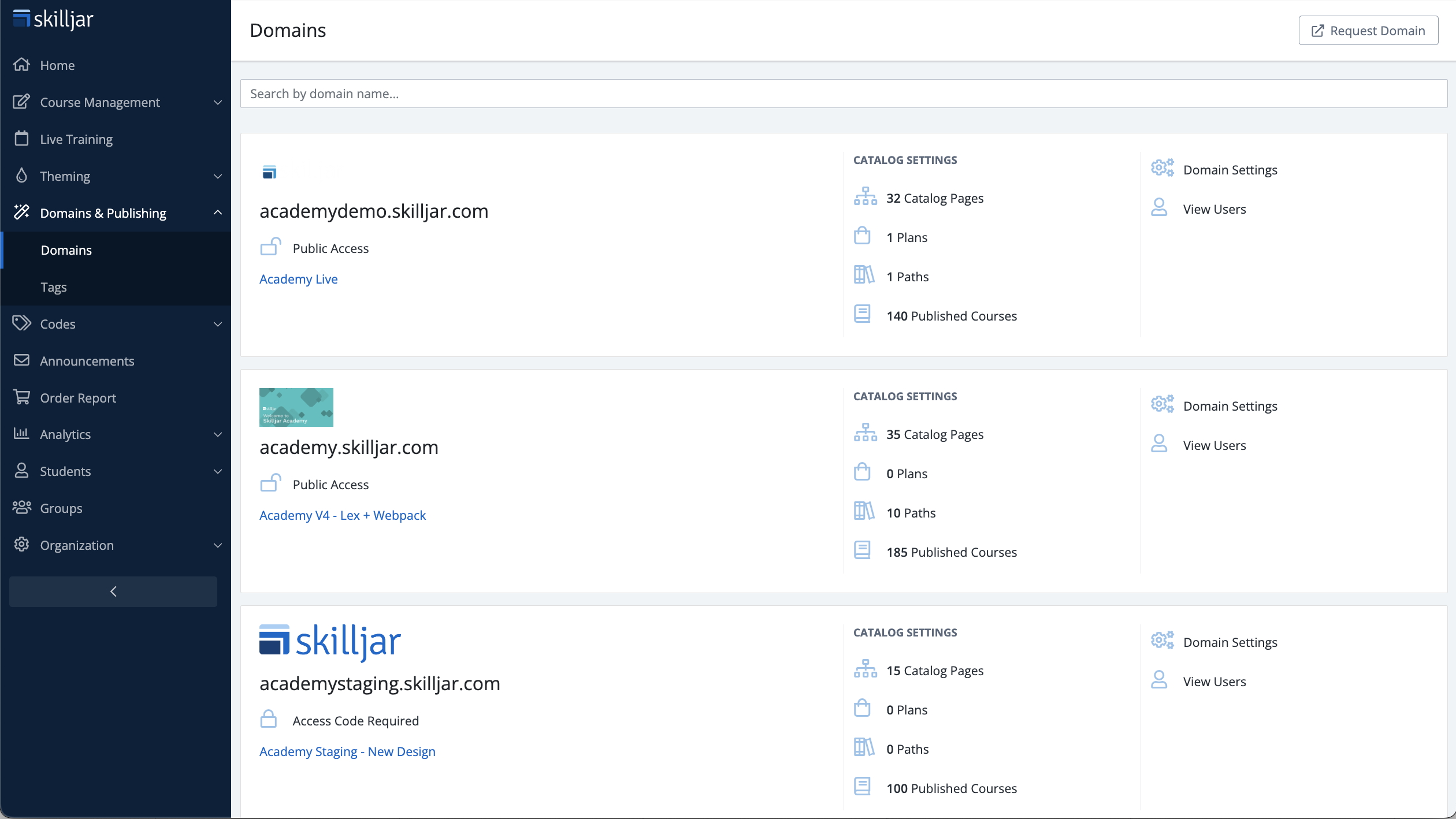Click the Codes tag icon
The image size is (1456, 819).
pyautogui.click(x=21, y=323)
